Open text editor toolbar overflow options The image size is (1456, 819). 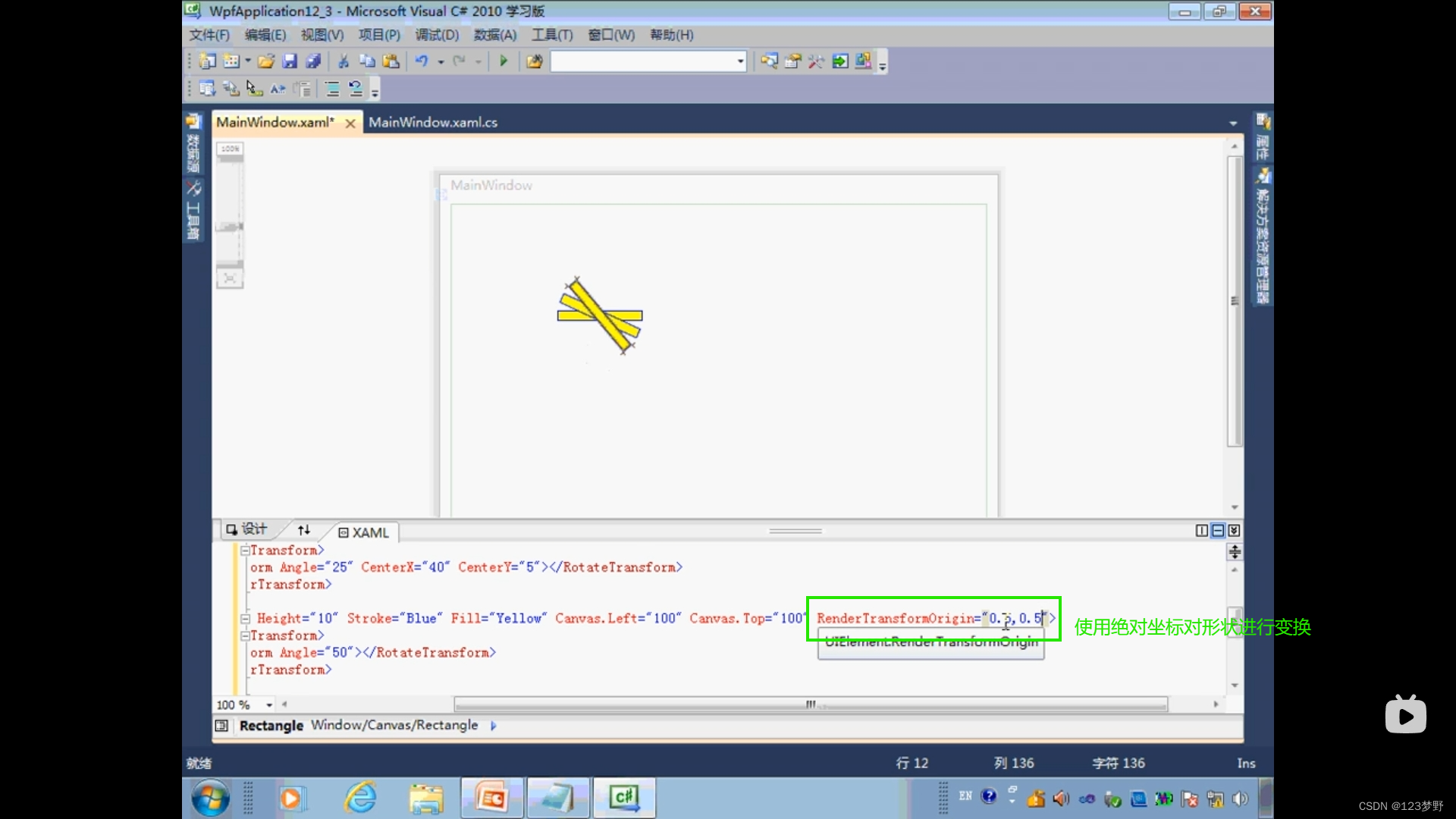375,92
